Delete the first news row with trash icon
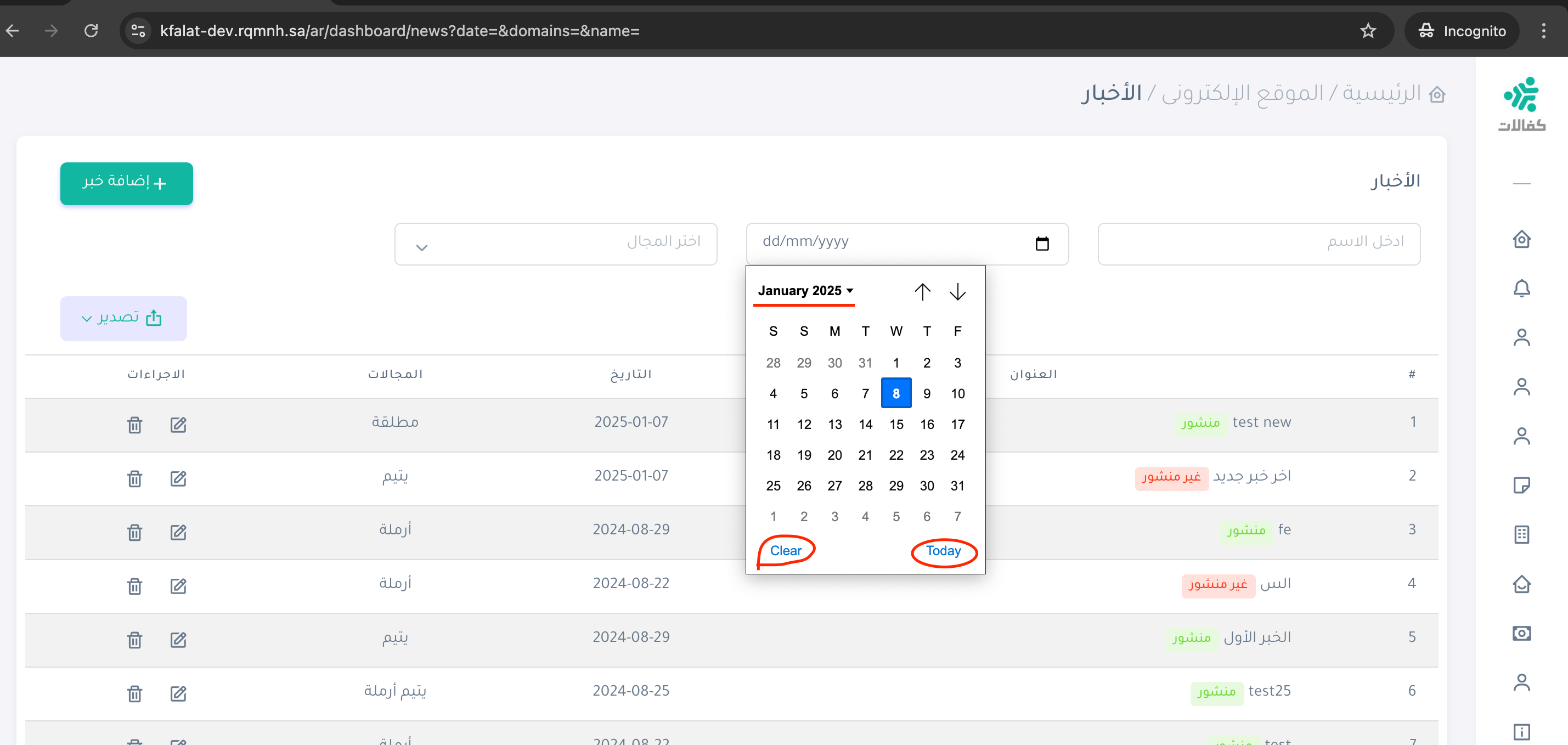Screen dimensions: 1568x745 pos(134,424)
